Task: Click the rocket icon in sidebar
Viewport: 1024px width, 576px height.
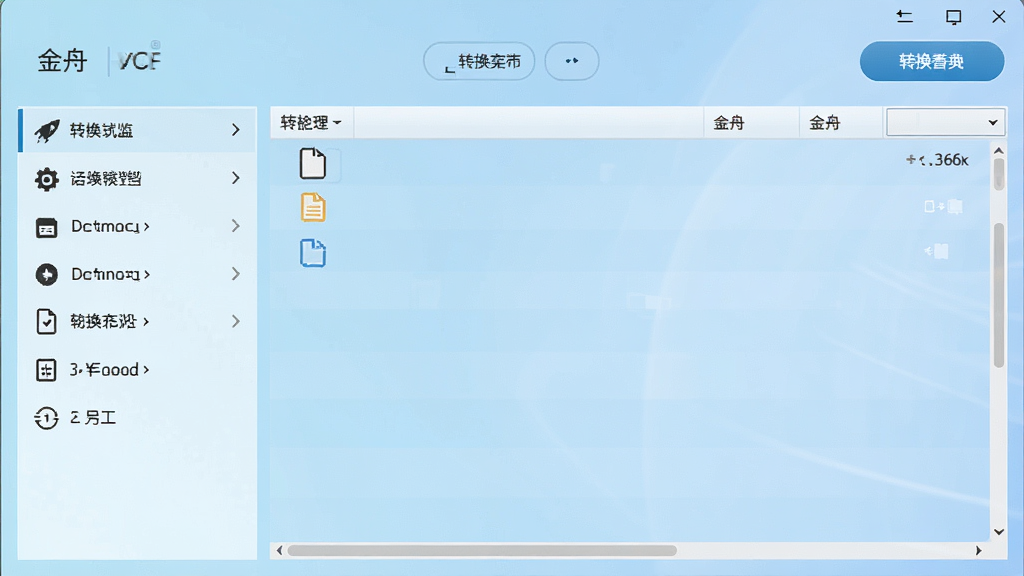Action: [47, 130]
